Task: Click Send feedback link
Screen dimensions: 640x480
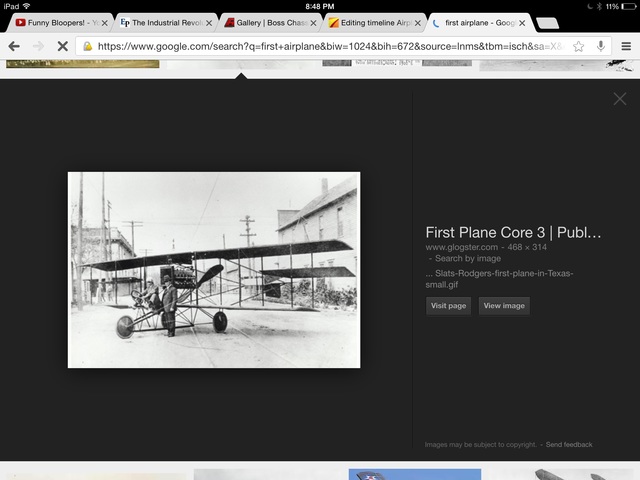Action: 569,444
